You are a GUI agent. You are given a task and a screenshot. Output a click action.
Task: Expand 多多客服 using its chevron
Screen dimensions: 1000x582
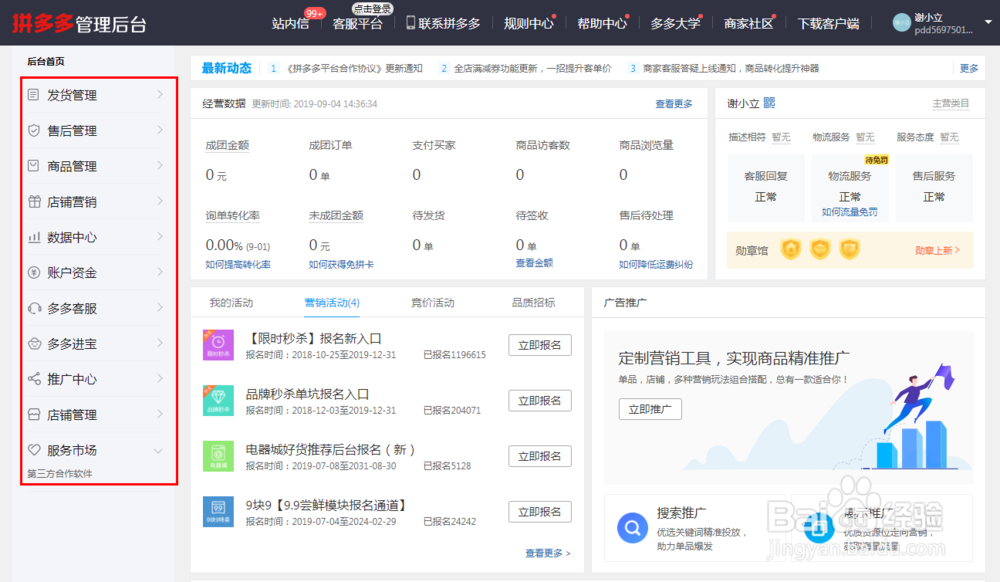click(159, 308)
